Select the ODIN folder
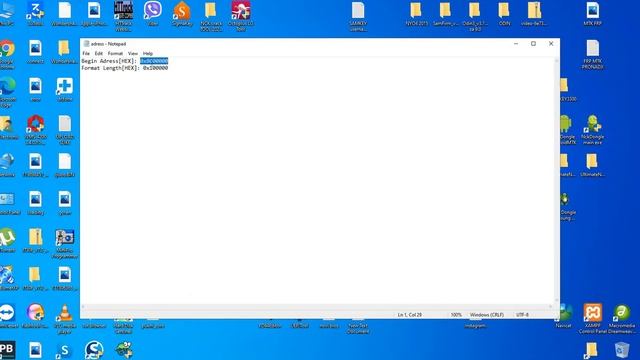The height and width of the screenshot is (360, 640). 504,14
